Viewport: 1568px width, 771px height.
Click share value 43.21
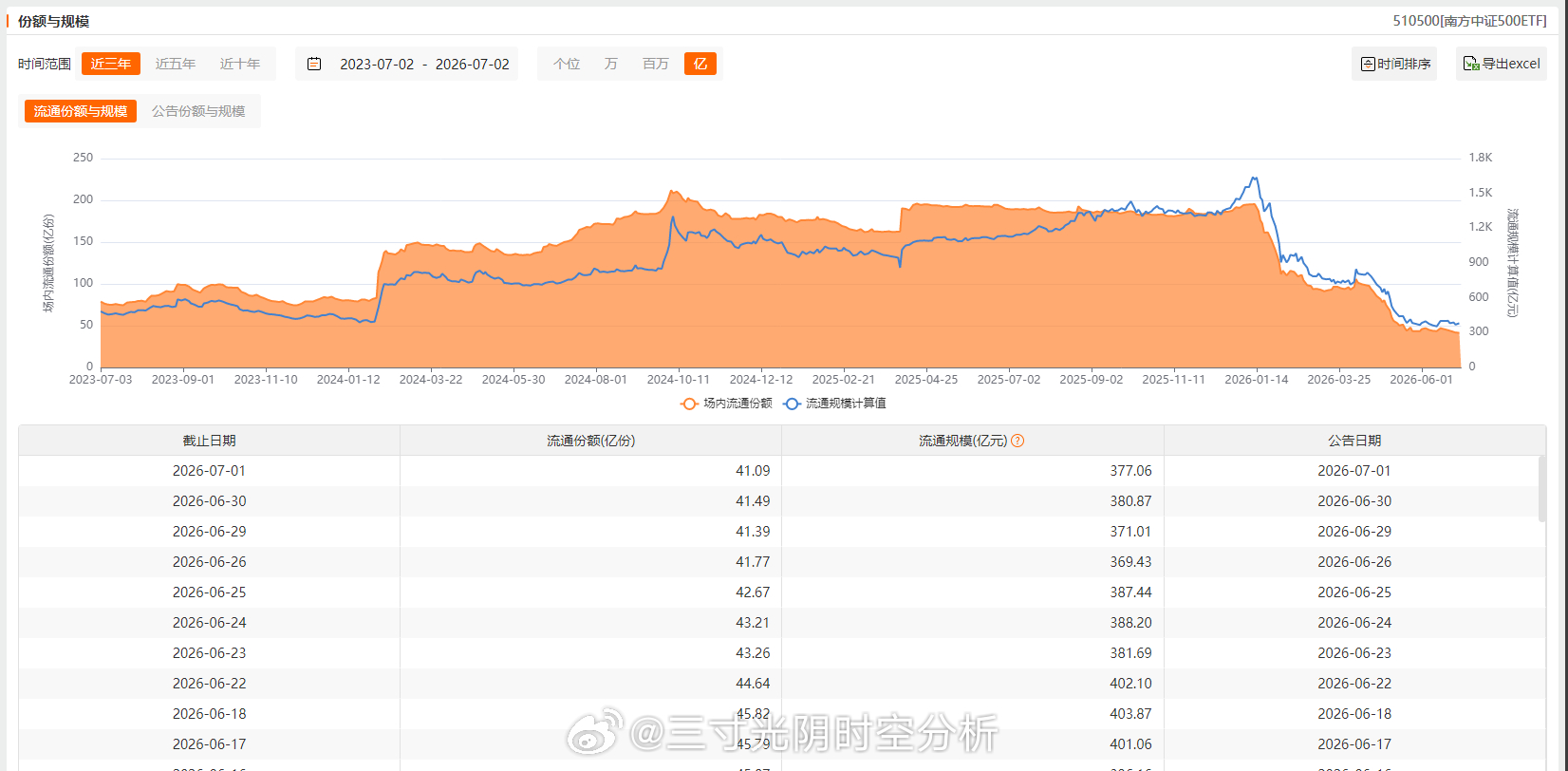pyautogui.click(x=753, y=623)
